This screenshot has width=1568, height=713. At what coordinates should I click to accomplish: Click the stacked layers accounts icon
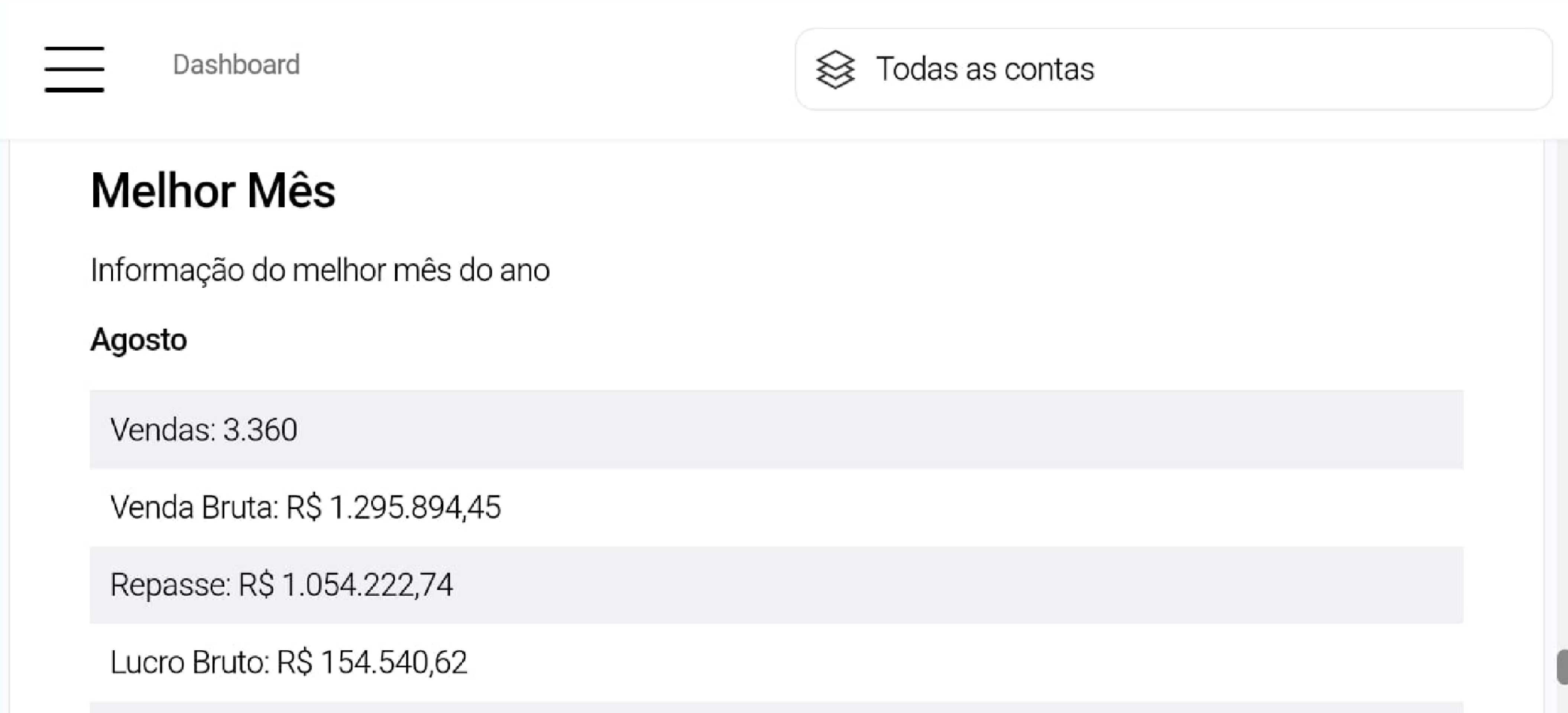[835, 69]
